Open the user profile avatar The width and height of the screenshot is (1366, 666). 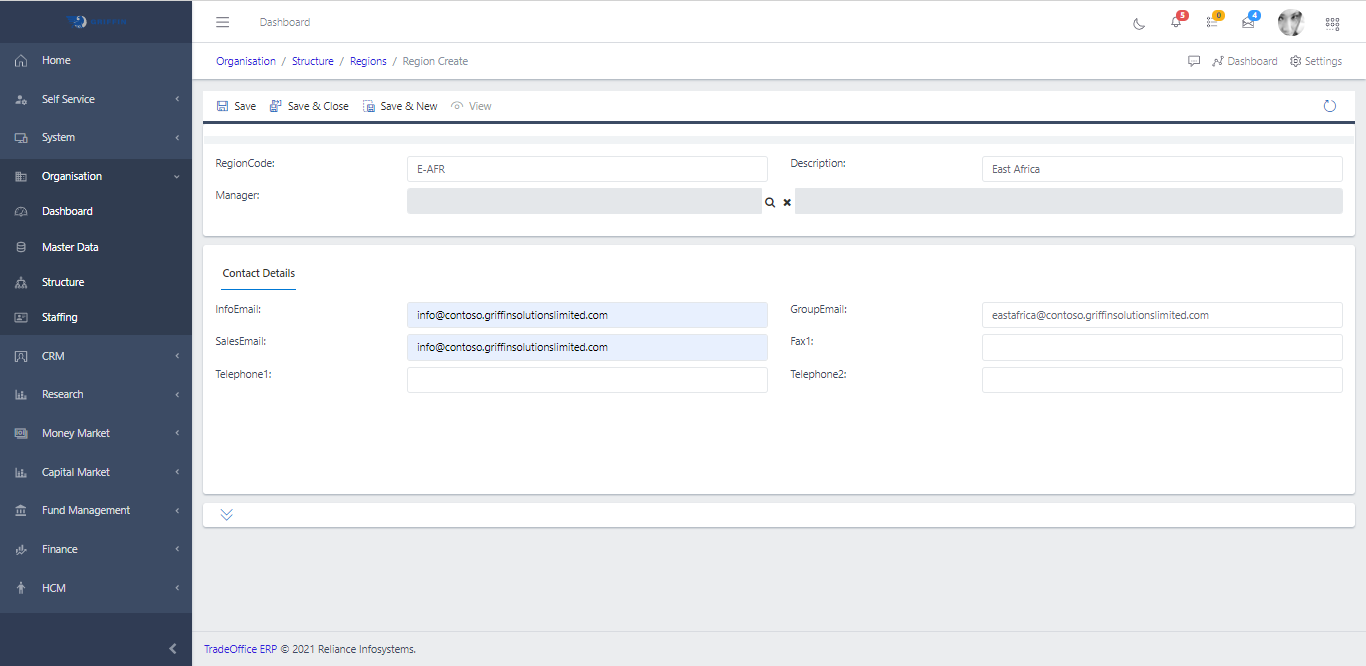tap(1290, 22)
